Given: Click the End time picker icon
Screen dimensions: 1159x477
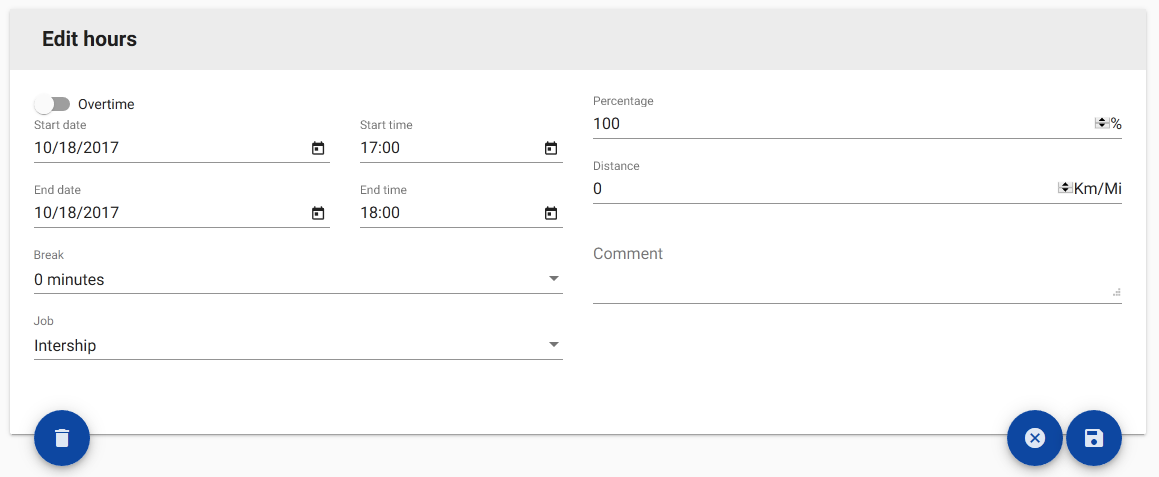Looking at the screenshot, I should tap(551, 213).
